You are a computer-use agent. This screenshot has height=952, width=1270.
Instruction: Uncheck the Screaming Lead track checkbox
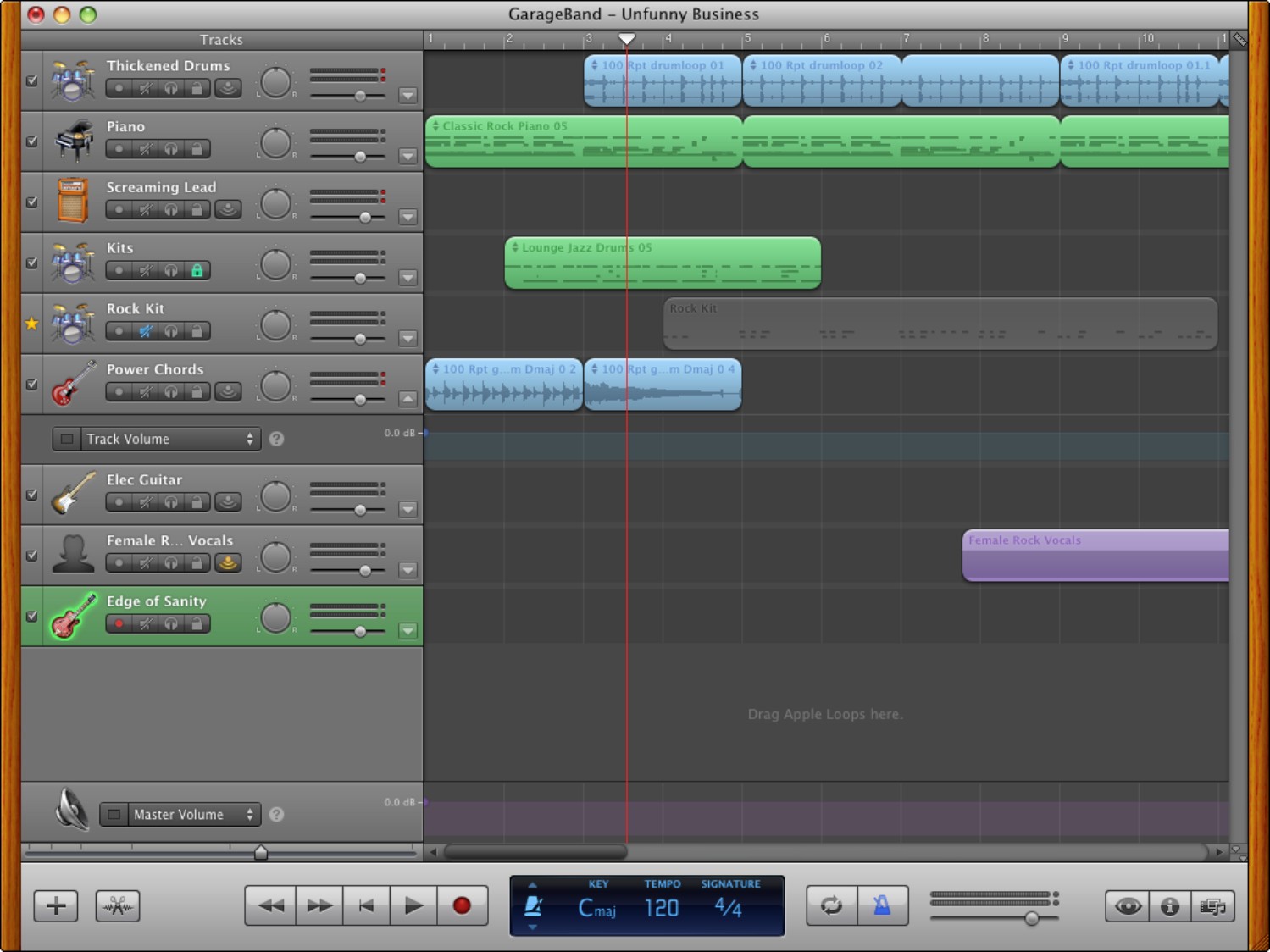point(31,202)
